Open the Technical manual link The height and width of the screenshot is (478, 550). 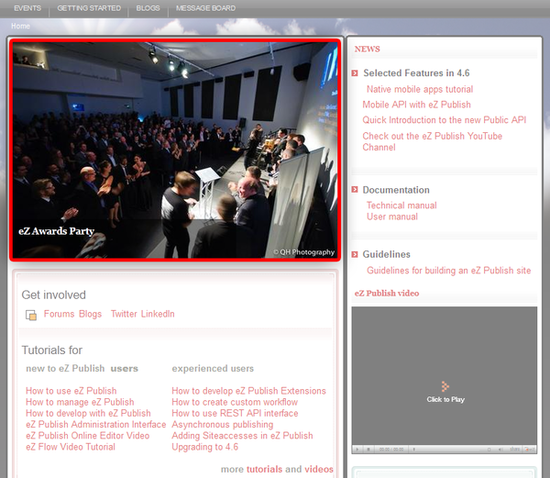pyautogui.click(x=402, y=205)
